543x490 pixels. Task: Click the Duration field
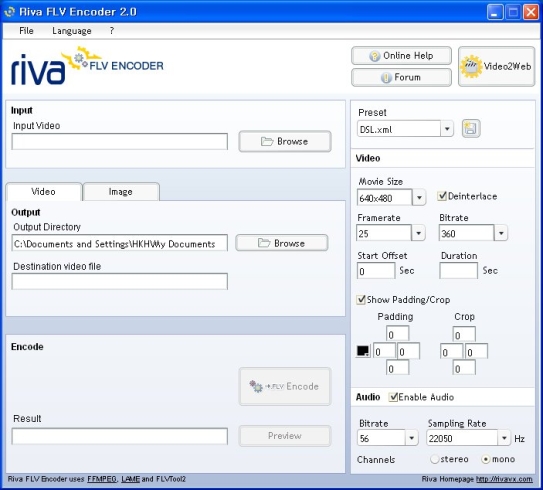(459, 270)
